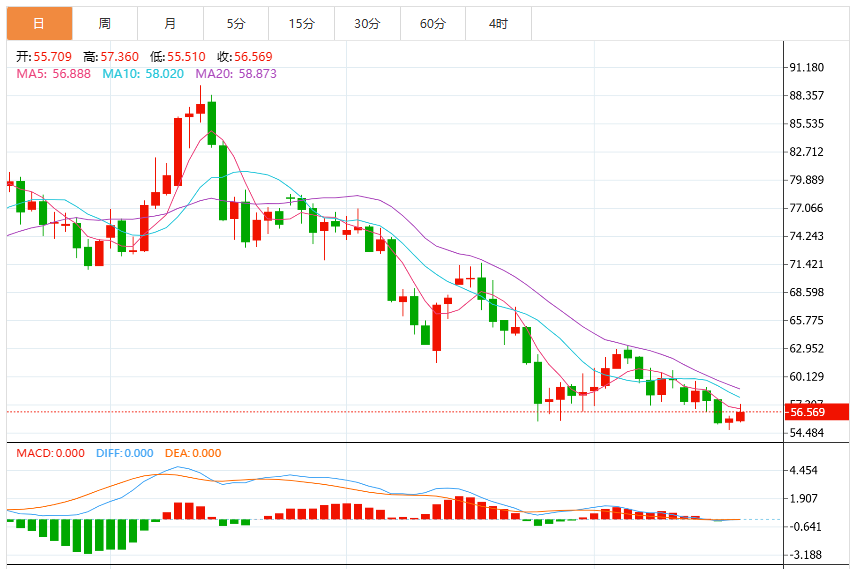Switch to the 4时 chart tab
Screen dimensions: 854x569
(498, 23)
